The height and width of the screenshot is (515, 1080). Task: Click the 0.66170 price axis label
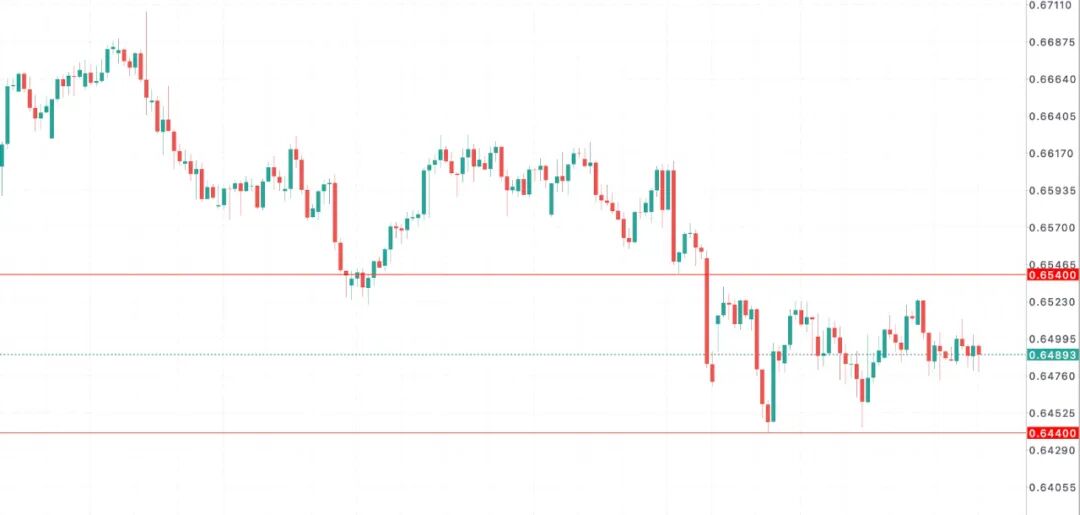point(1052,153)
